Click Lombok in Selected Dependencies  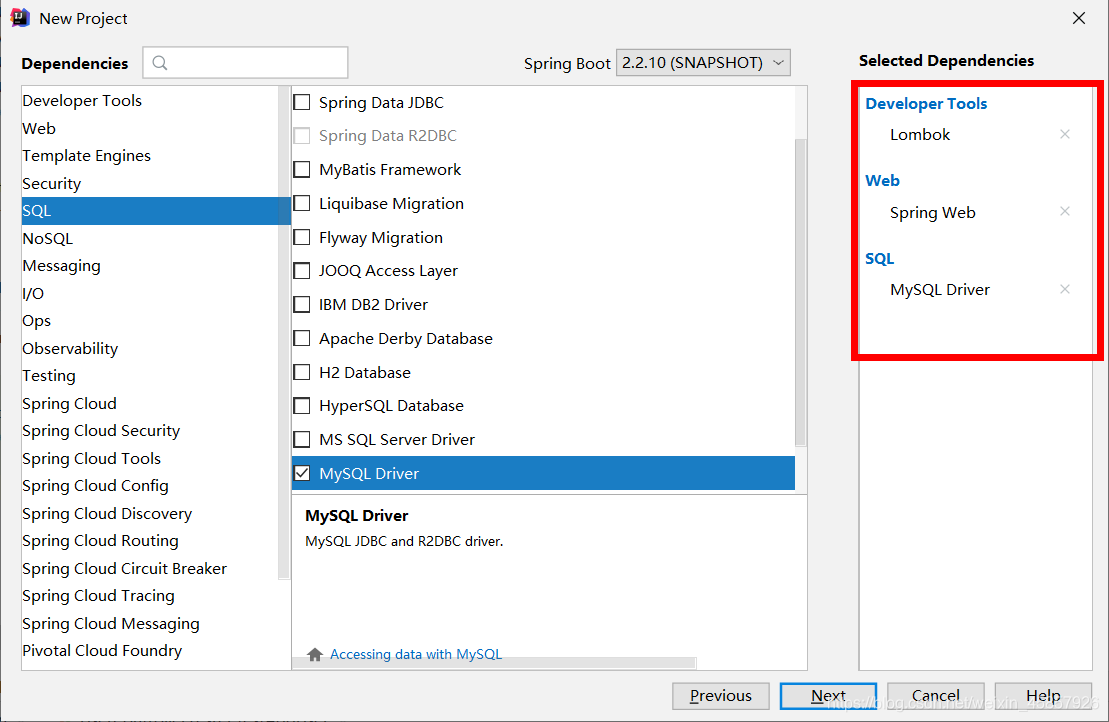click(x=919, y=135)
